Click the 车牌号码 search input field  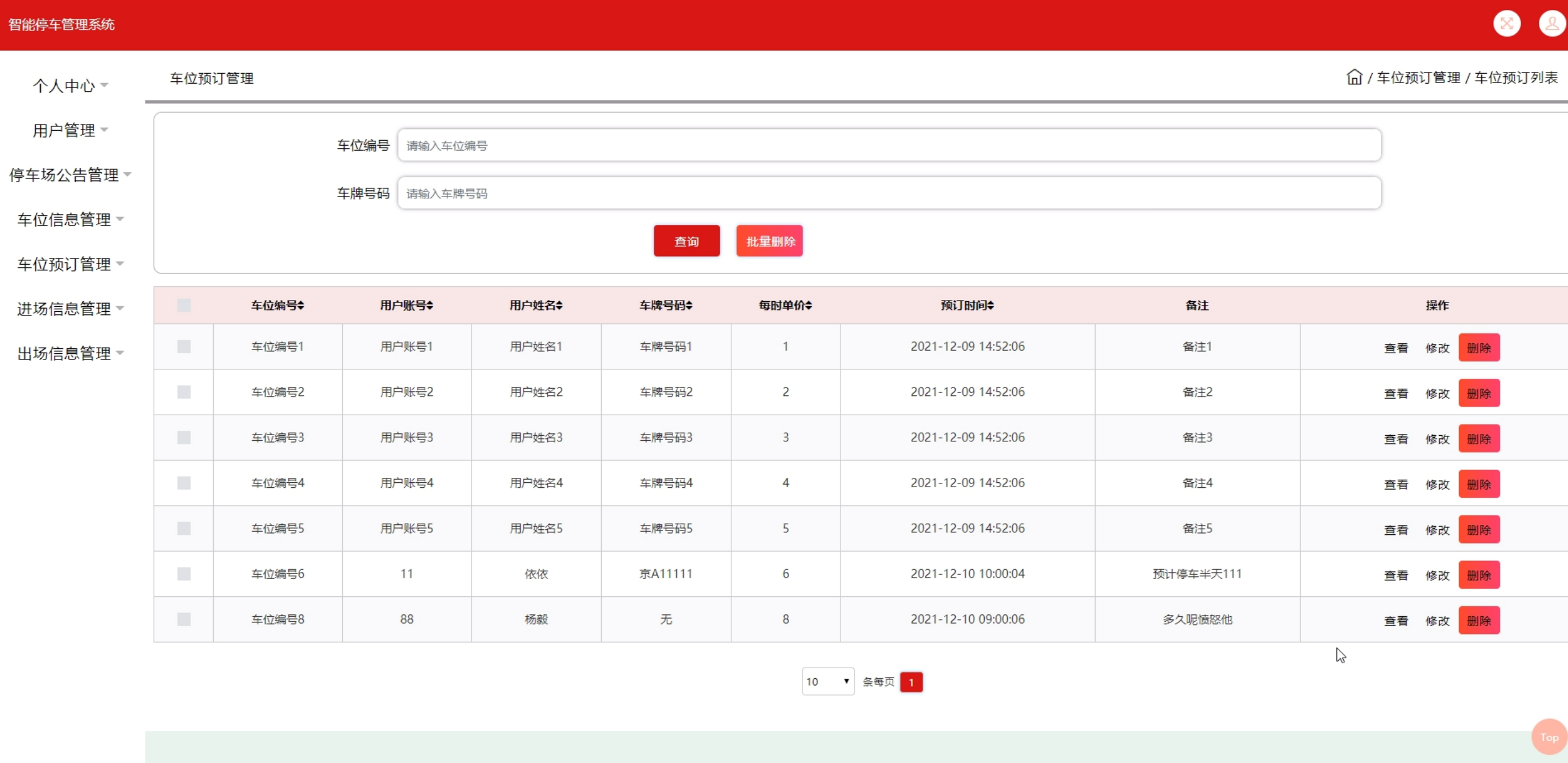pos(889,193)
